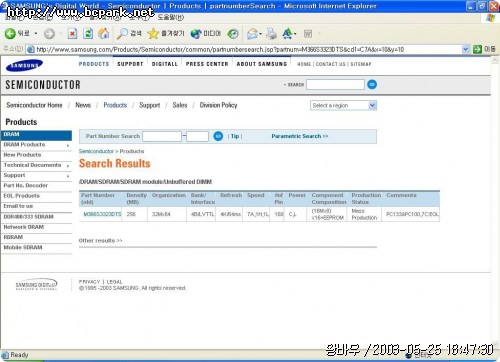The width and height of the screenshot is (500, 362).
Task: Focus the top SEARCH input field
Action: 335,84
